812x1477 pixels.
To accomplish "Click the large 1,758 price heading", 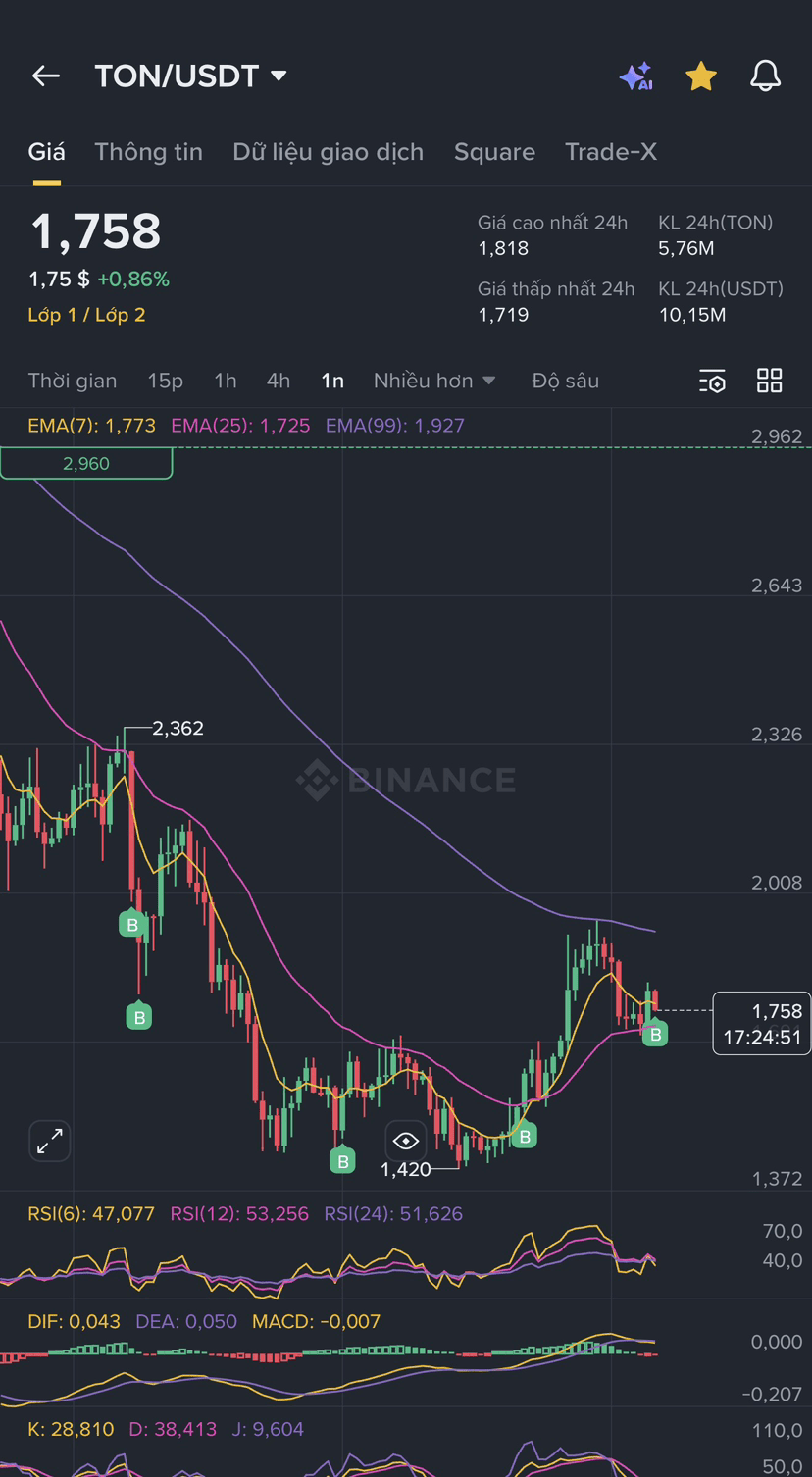I will pyautogui.click(x=95, y=231).
